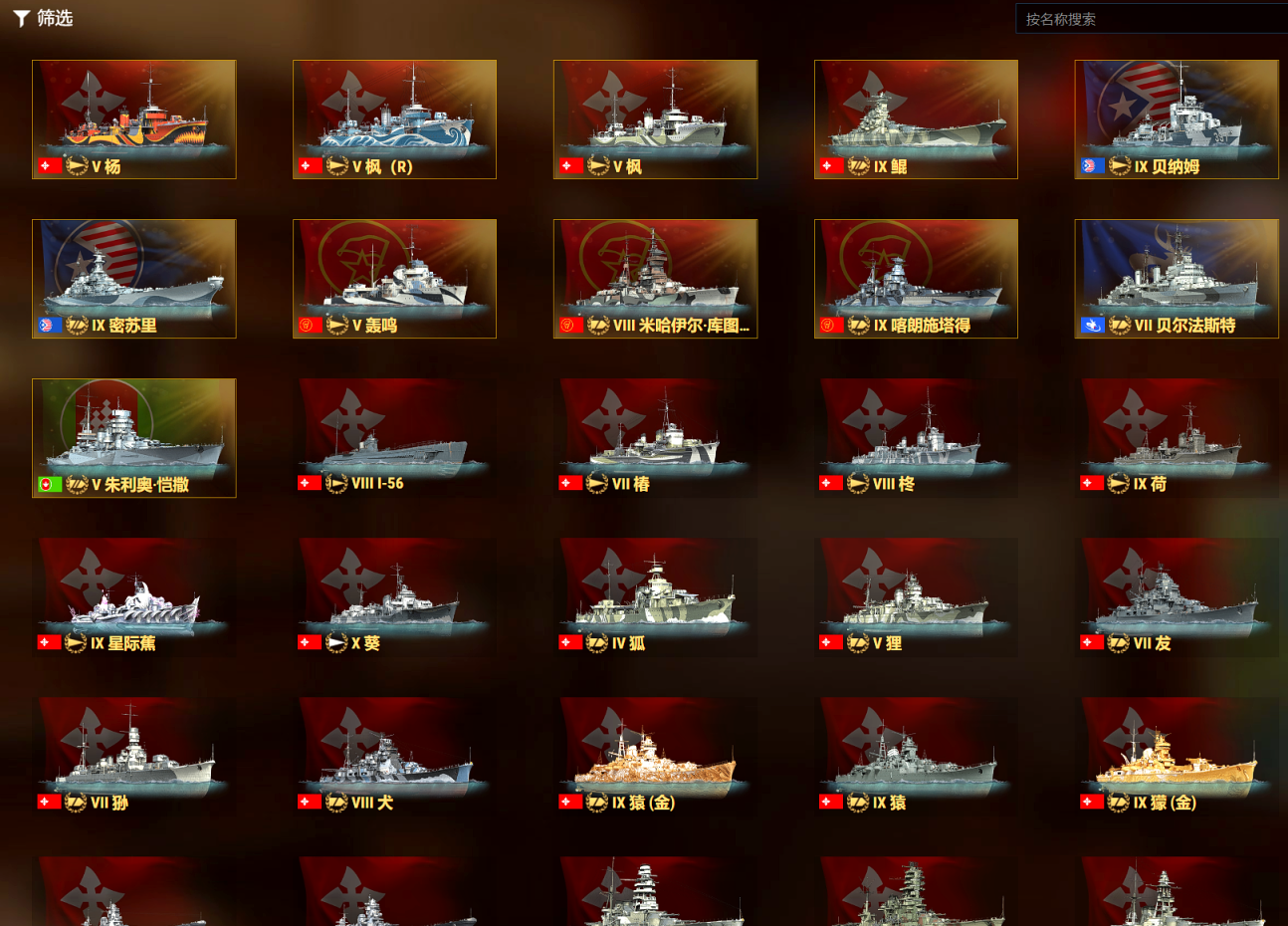The image size is (1288, 926).
Task: Click the UK flag icon beside VII 贝尔法斯特
Action: click(1092, 326)
